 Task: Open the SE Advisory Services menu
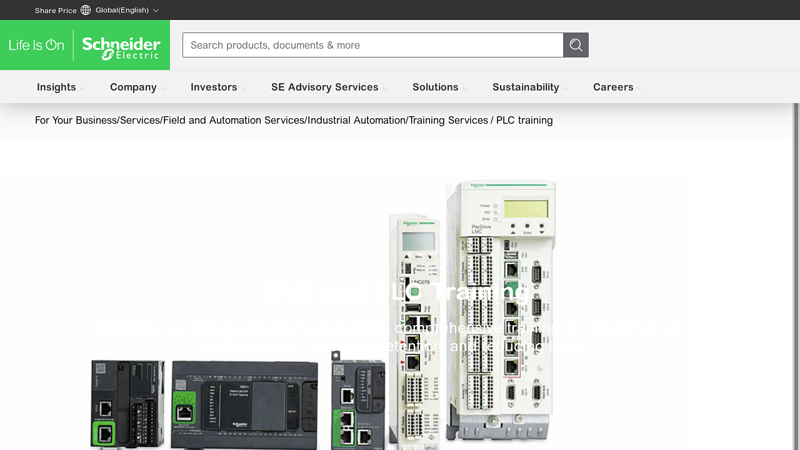[x=325, y=87]
